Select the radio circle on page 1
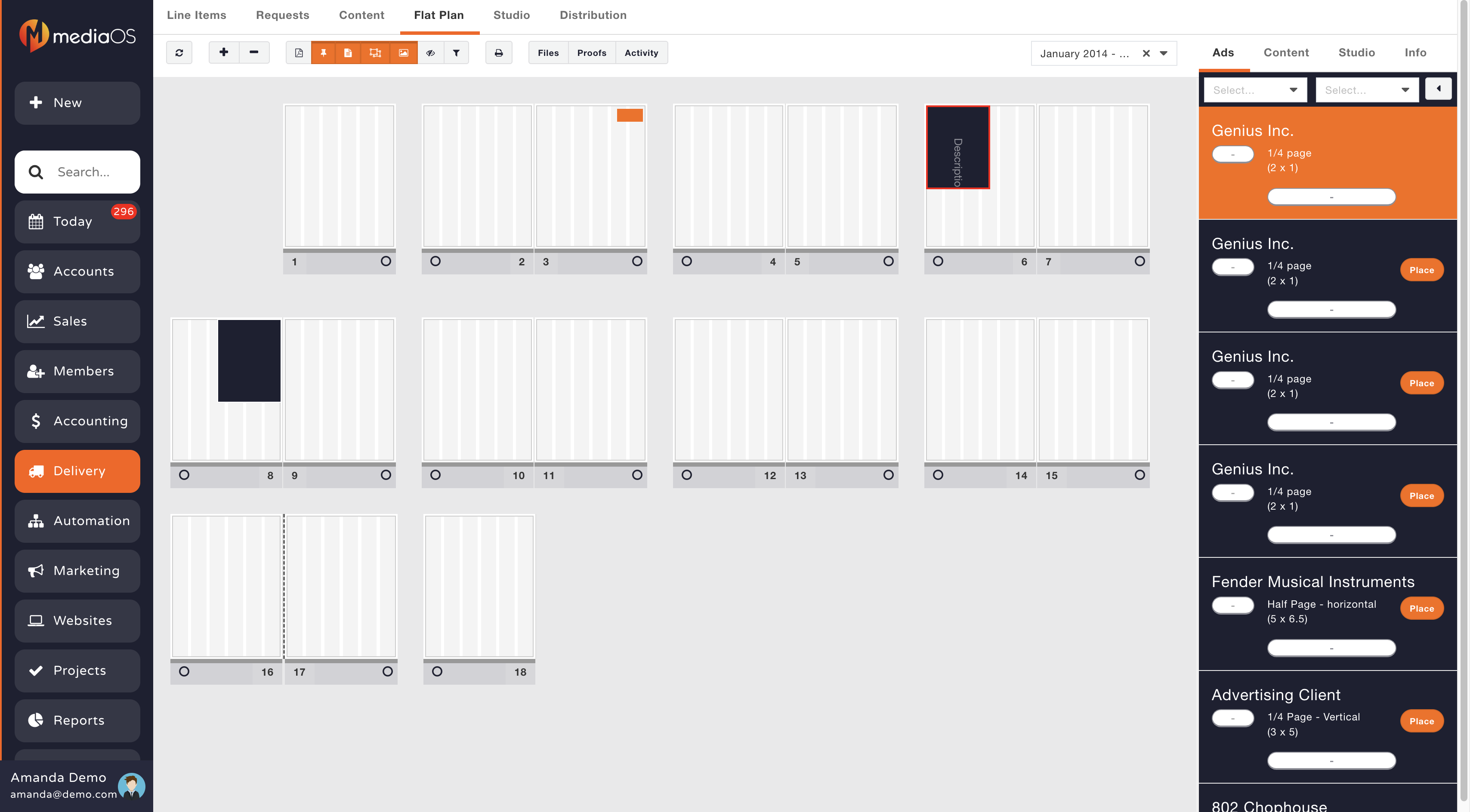Screen dimensions: 1470x812 (x=386, y=261)
